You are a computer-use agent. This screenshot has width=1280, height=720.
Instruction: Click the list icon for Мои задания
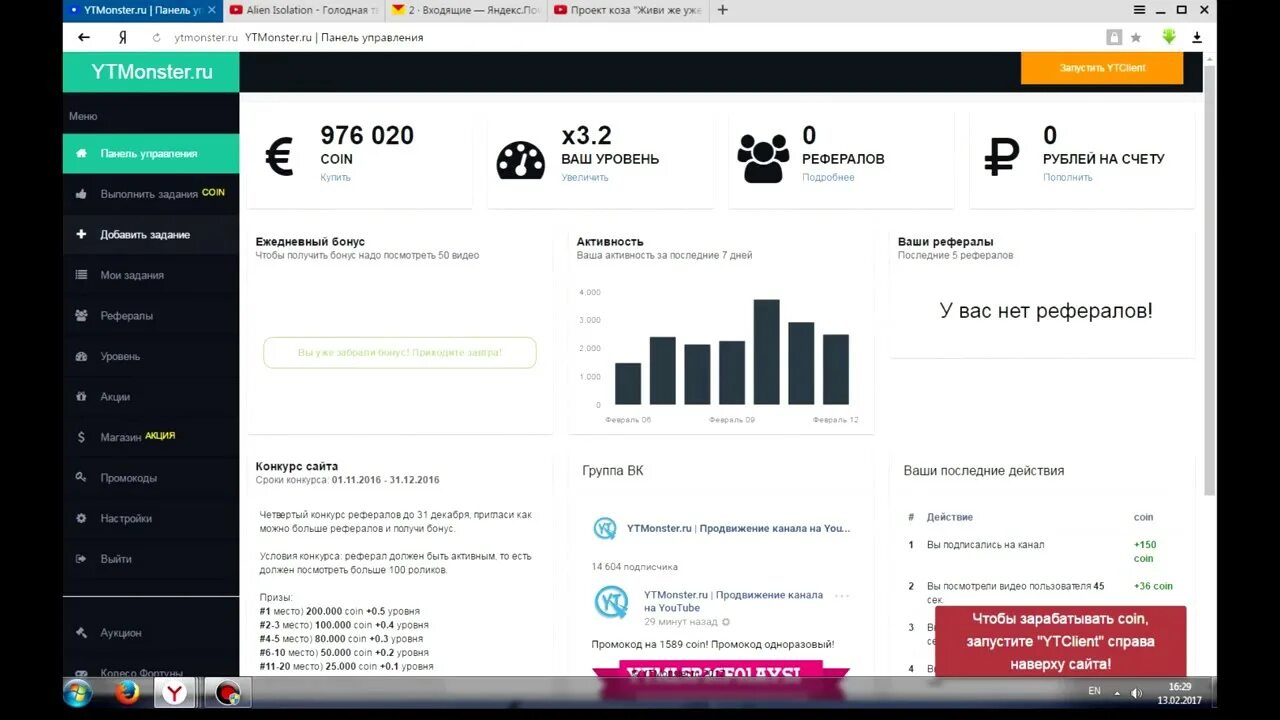(x=81, y=275)
